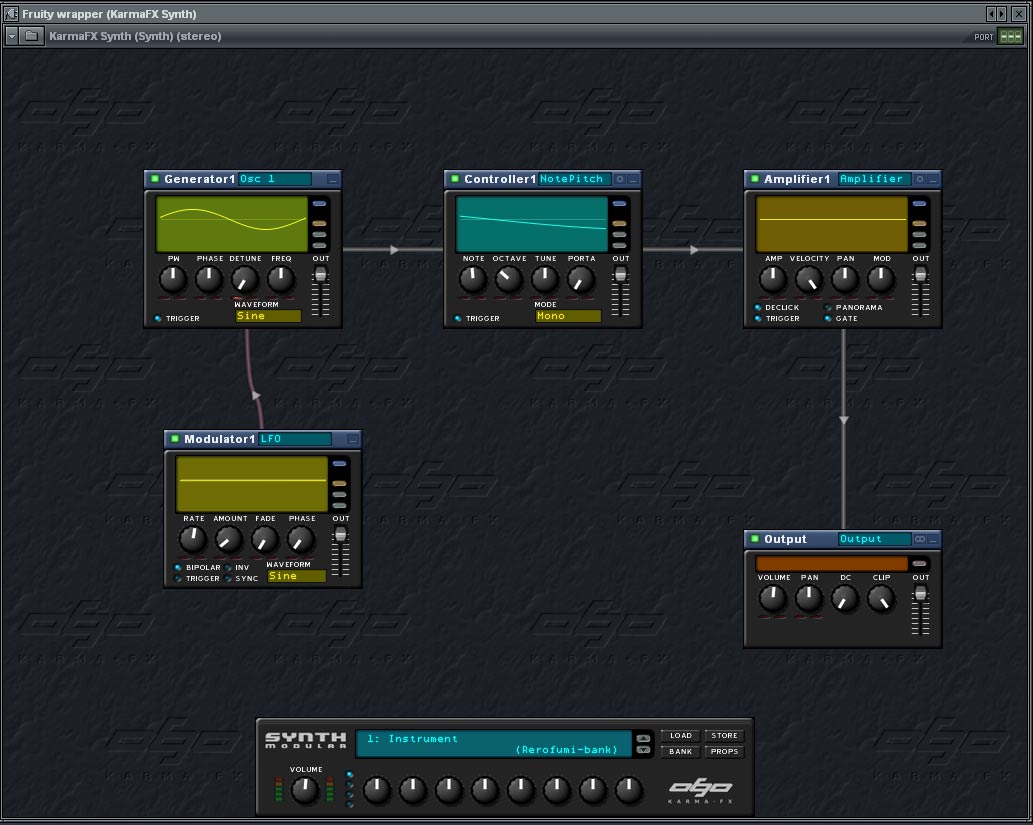Click Generator1 DETUNE knob

(x=245, y=280)
